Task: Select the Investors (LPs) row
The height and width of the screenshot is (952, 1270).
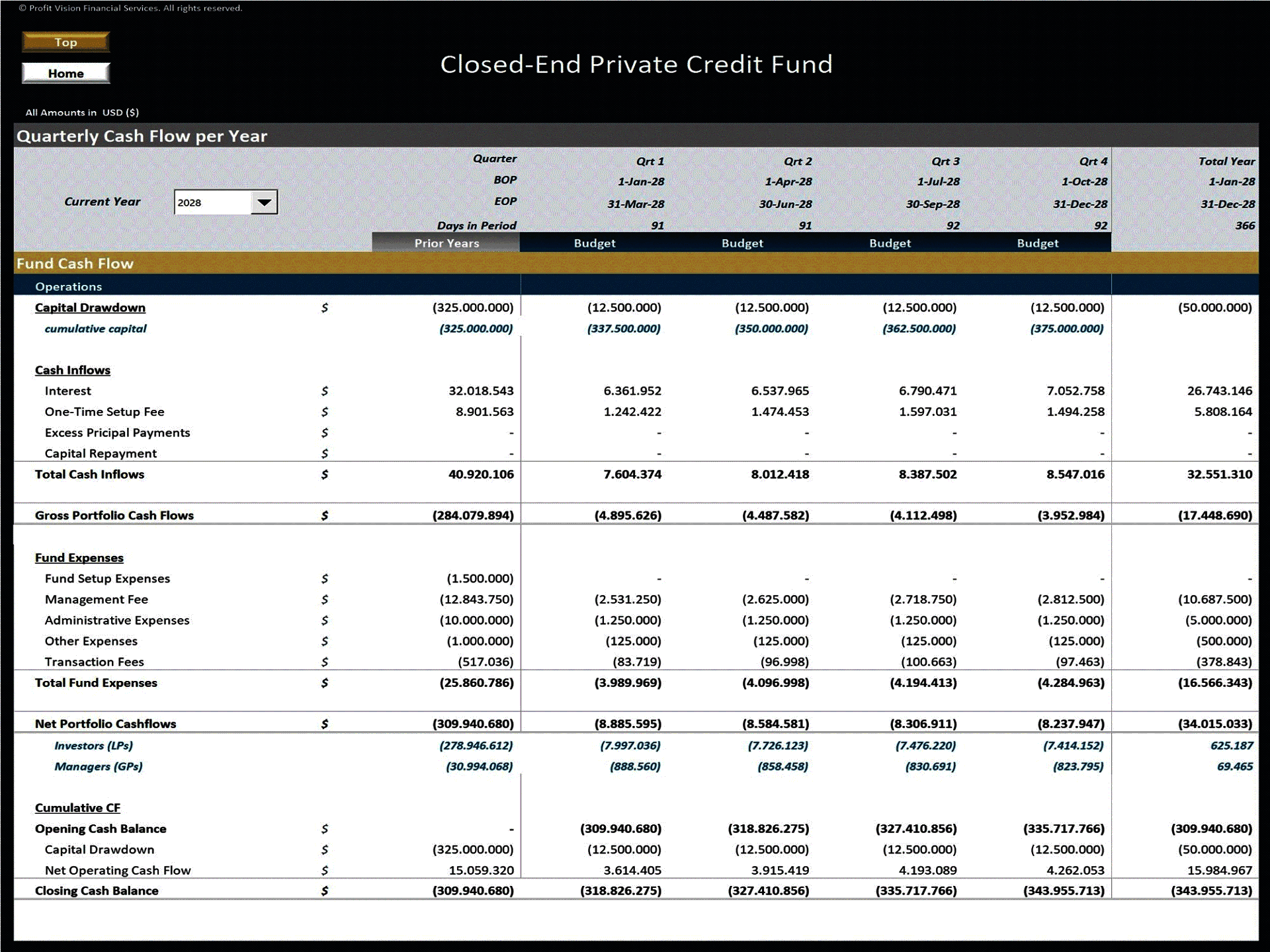Action: pos(93,745)
